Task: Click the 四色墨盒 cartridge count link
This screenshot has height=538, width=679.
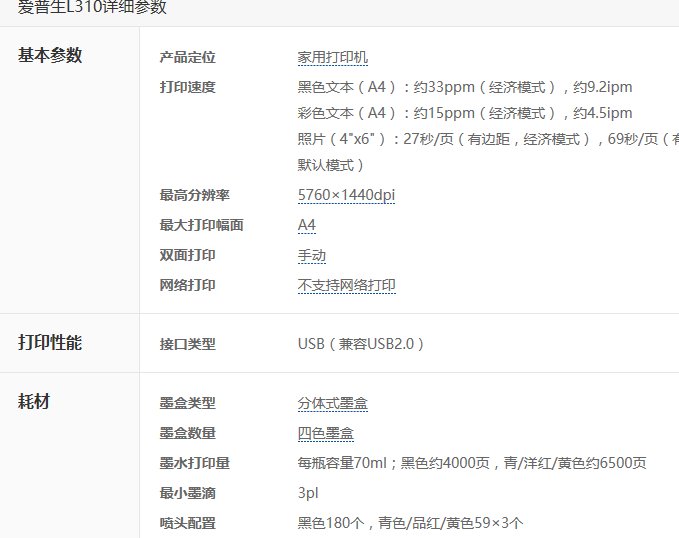Action: pyautogui.click(x=326, y=433)
